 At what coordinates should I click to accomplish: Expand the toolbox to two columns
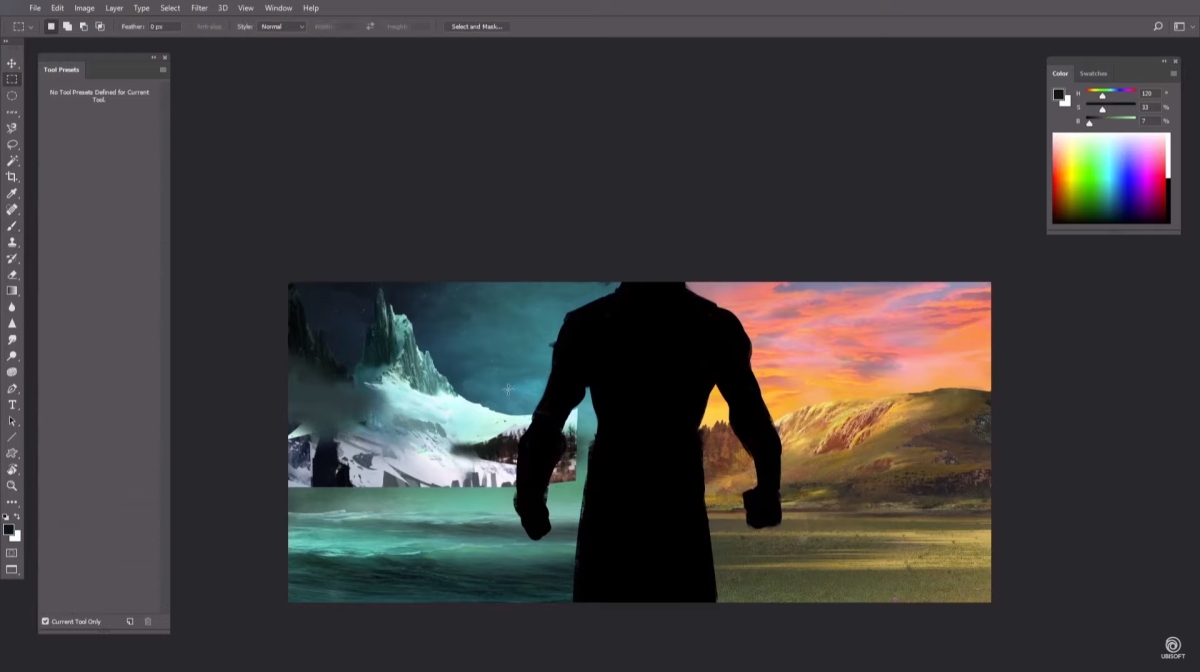pos(7,41)
